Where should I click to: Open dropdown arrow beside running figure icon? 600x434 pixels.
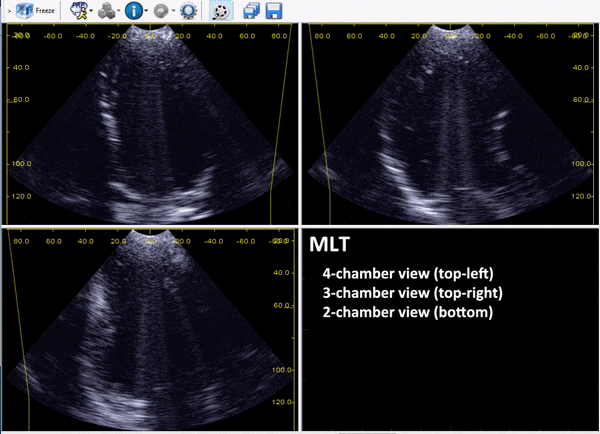click(91, 12)
